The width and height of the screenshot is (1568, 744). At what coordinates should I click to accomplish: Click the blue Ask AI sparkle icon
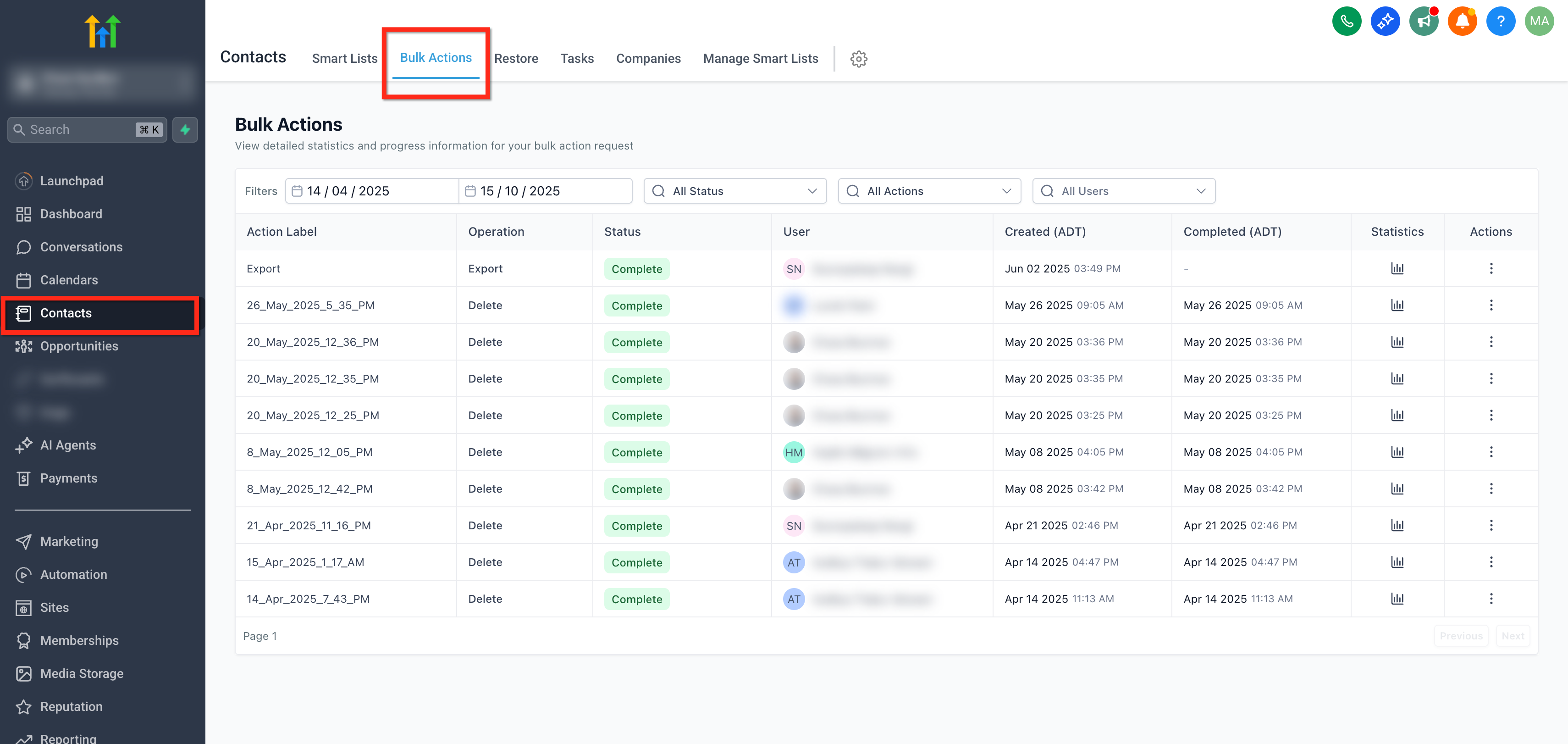[x=1384, y=22]
